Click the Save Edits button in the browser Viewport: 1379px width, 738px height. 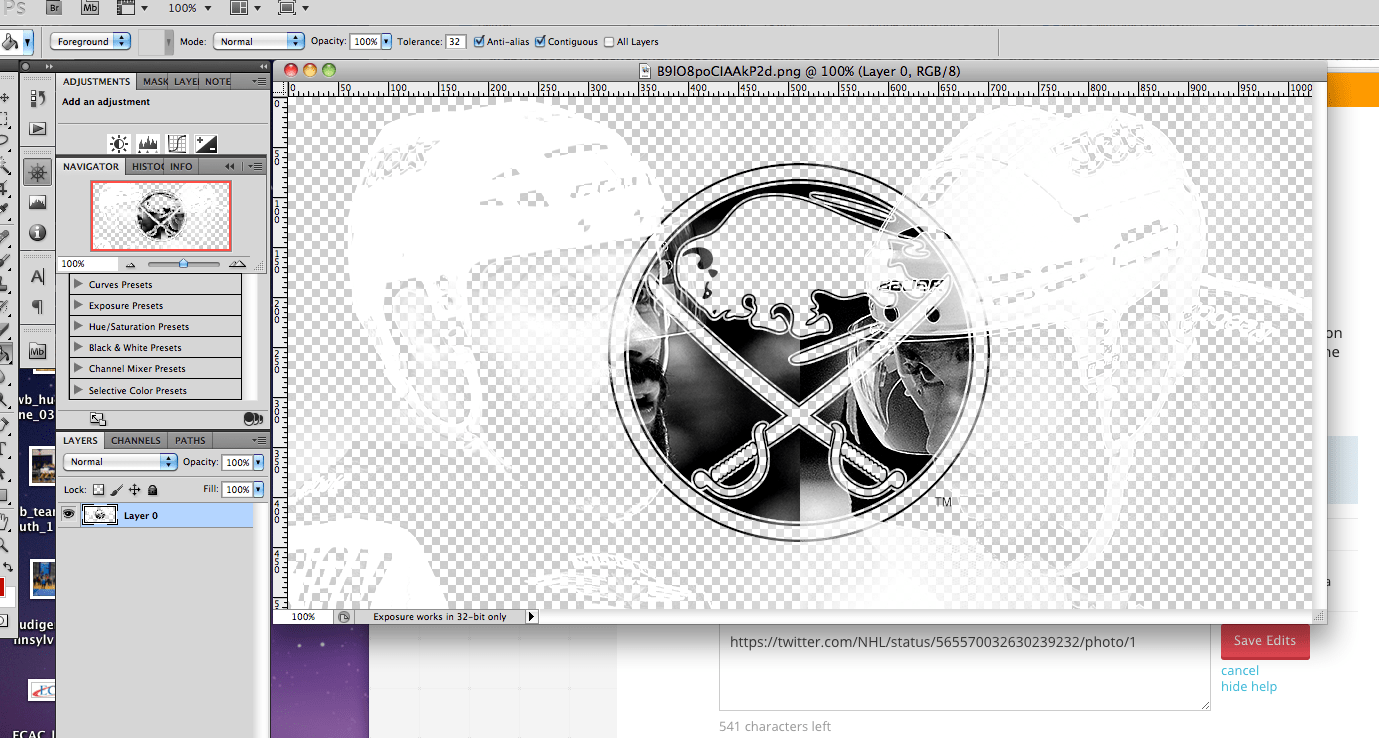[x=1265, y=641]
